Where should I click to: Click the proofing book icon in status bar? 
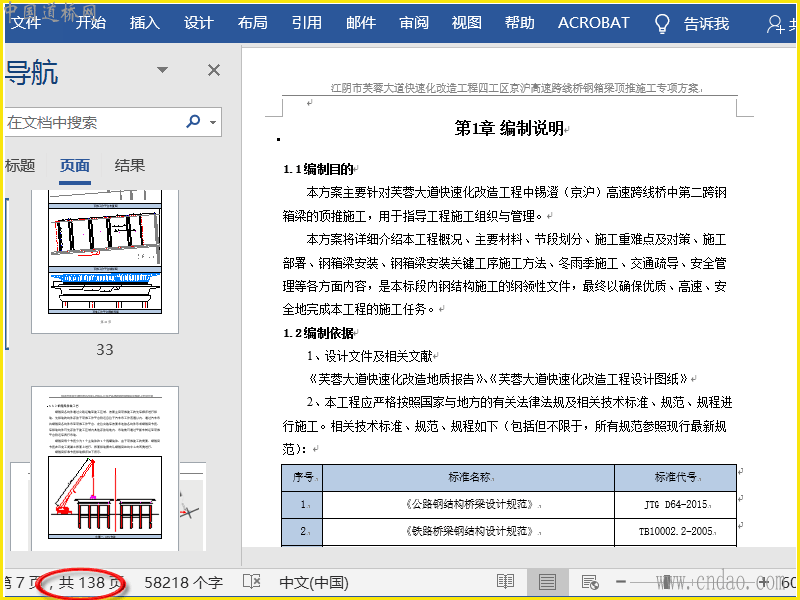coord(252,582)
